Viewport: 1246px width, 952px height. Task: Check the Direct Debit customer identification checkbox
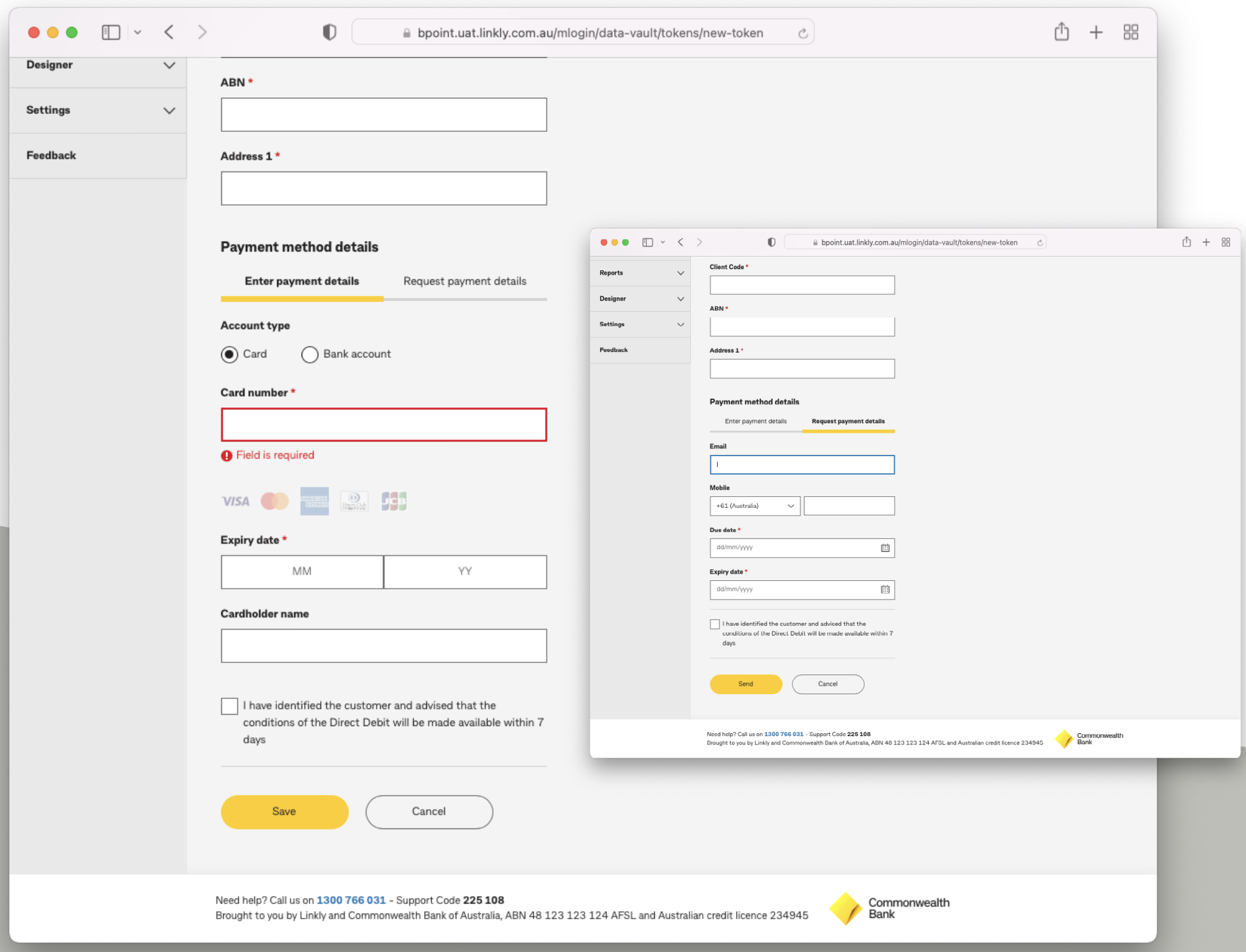tap(229, 706)
